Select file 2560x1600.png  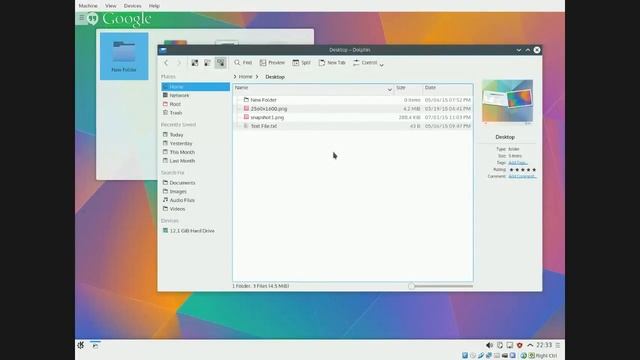tap(353, 109)
